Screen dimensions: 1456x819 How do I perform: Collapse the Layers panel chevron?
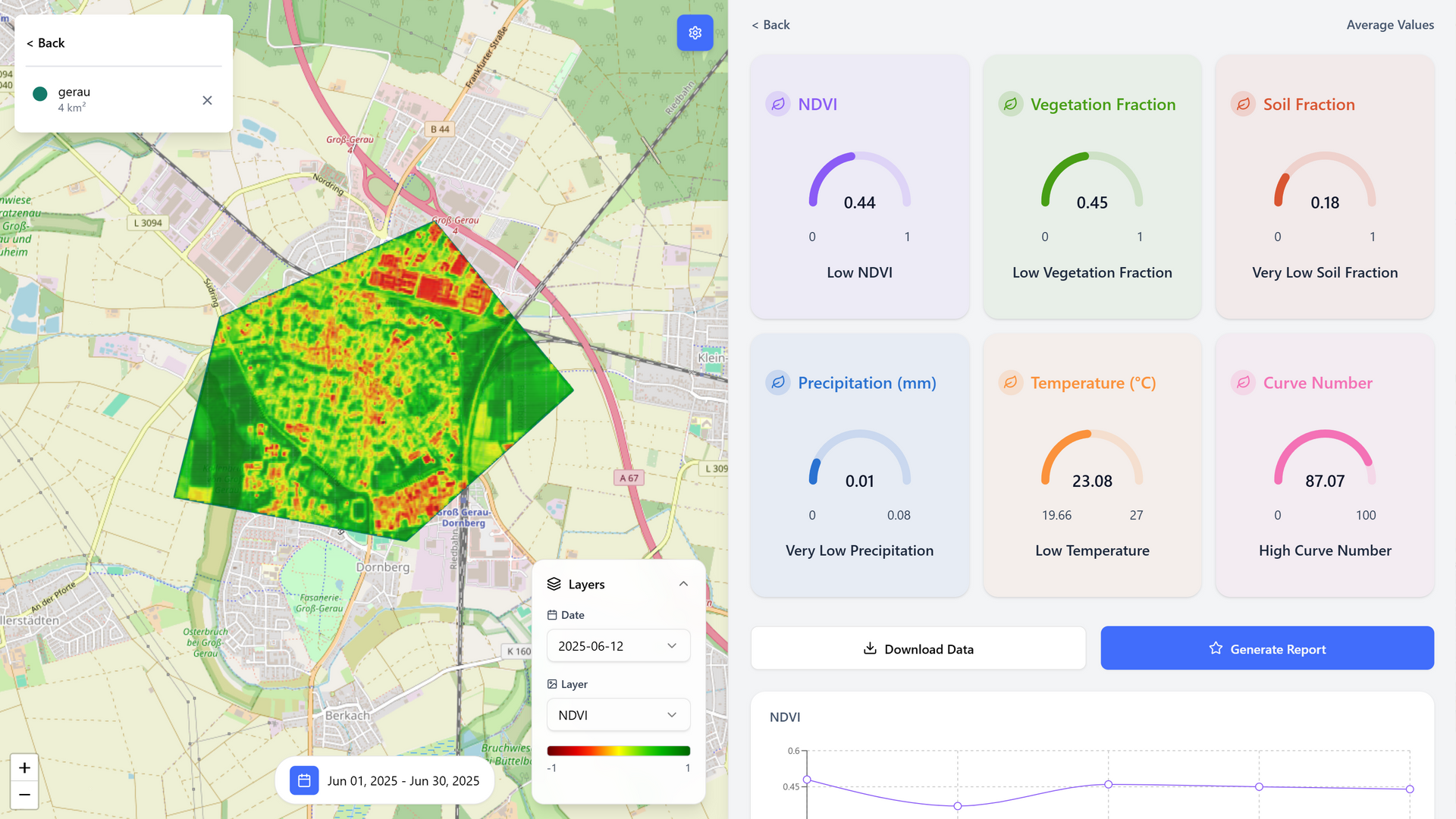click(x=683, y=584)
